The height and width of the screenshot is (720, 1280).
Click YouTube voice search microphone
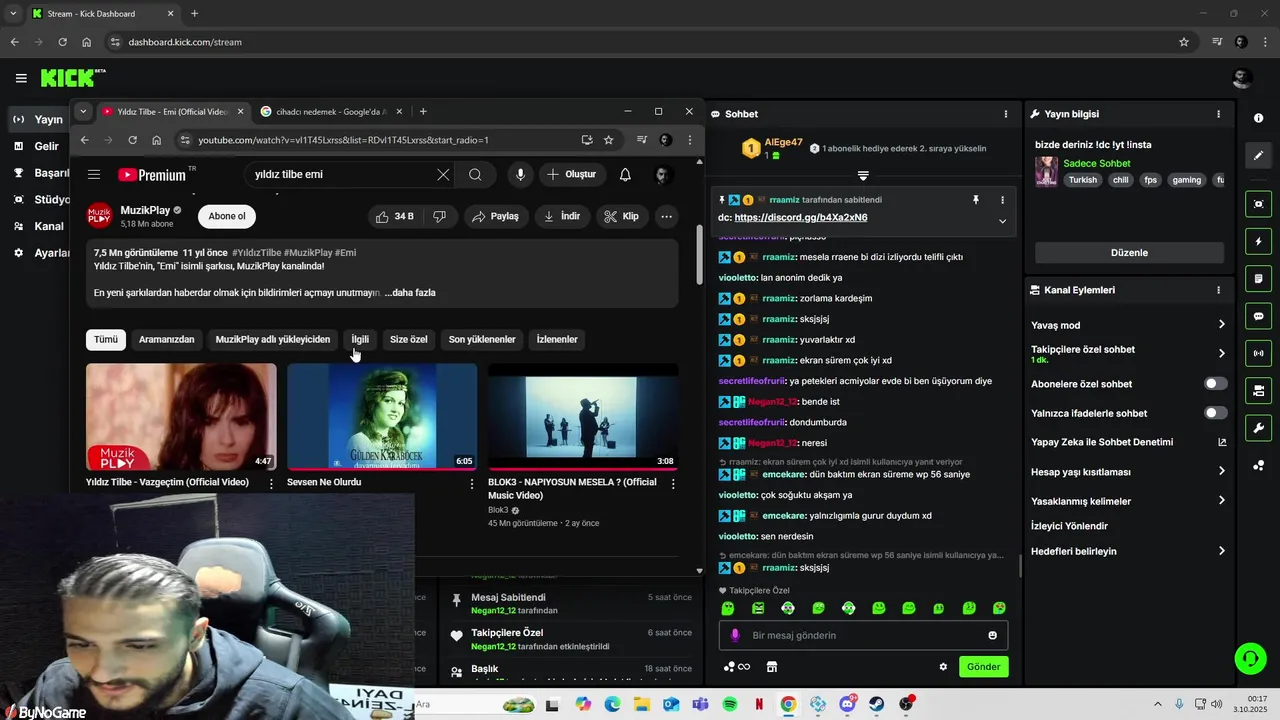click(520, 174)
